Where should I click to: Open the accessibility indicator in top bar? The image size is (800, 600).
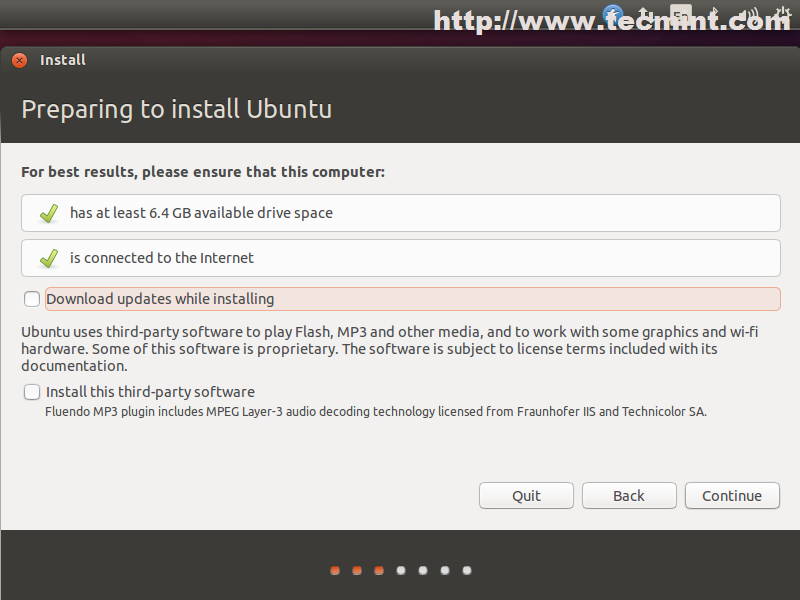[613, 15]
